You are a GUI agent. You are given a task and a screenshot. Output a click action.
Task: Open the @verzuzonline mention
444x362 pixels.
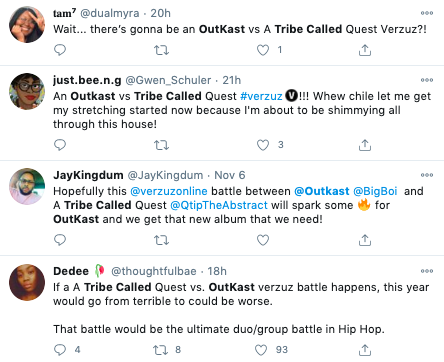[x=169, y=191]
